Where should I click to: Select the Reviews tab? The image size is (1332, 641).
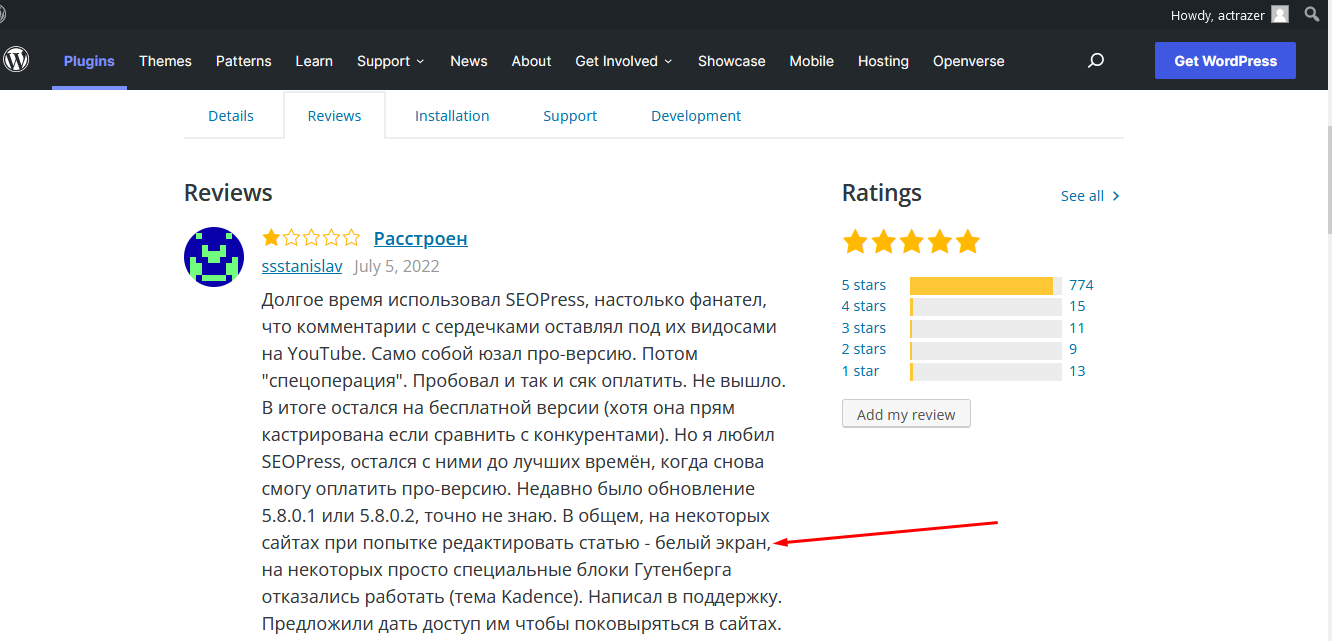click(334, 116)
